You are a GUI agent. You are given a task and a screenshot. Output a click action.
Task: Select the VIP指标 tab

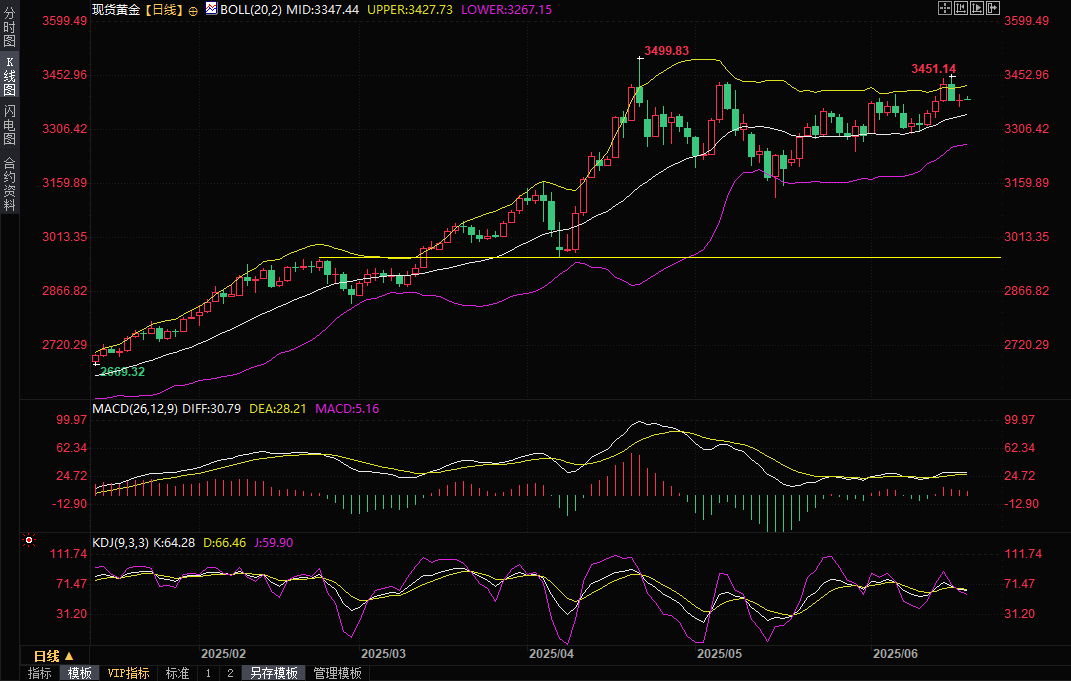[x=128, y=673]
